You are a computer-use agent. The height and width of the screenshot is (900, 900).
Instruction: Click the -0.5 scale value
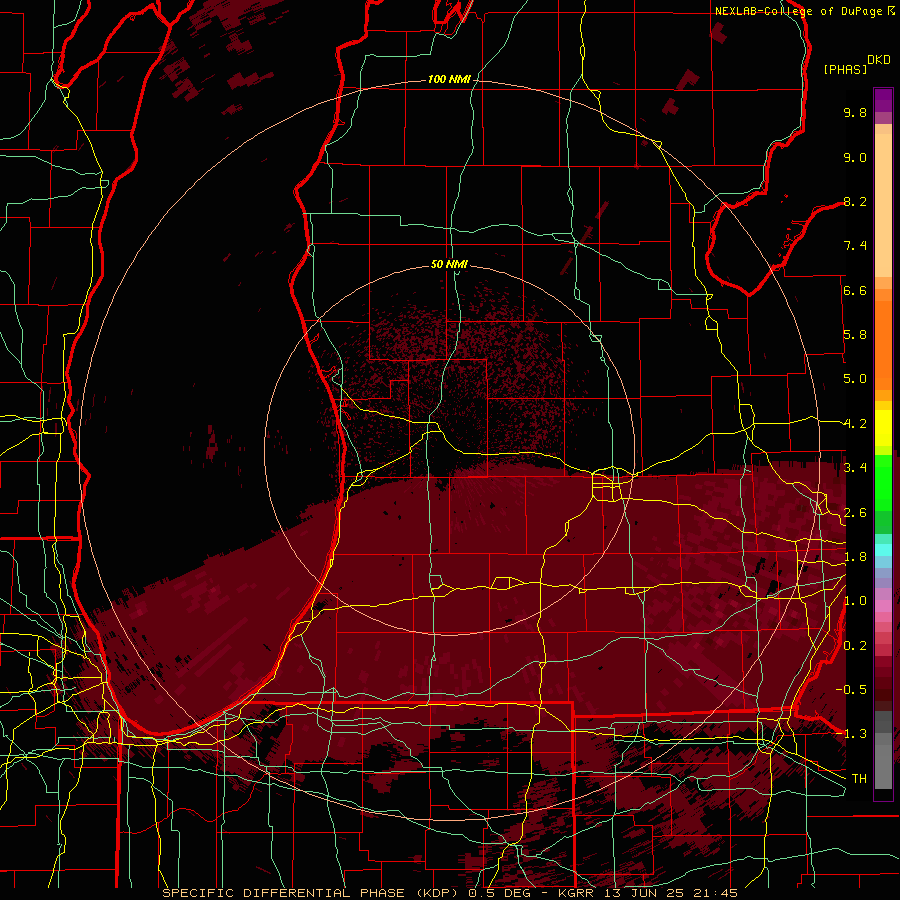pos(851,689)
